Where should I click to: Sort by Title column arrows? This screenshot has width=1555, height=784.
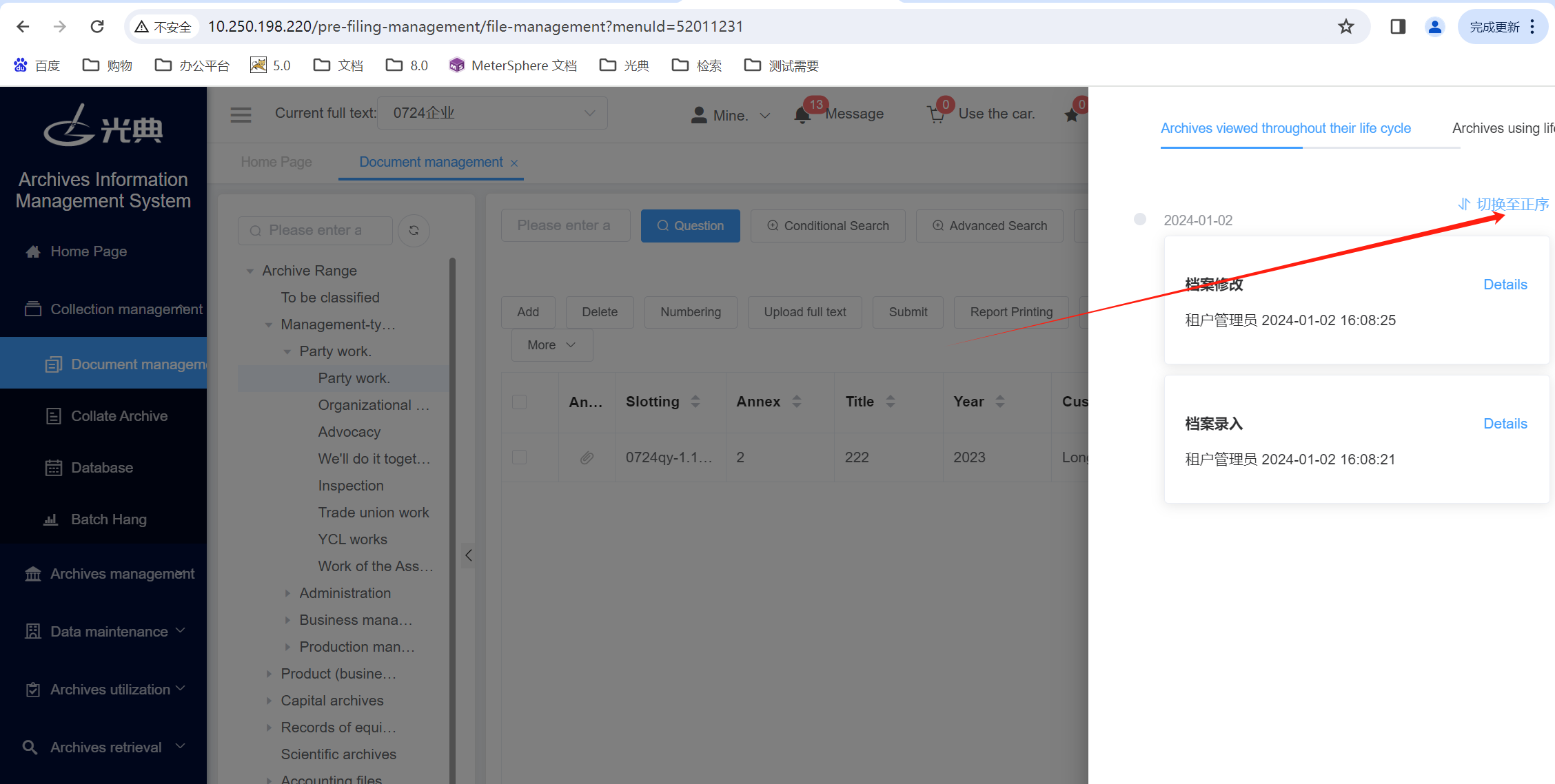tap(891, 402)
